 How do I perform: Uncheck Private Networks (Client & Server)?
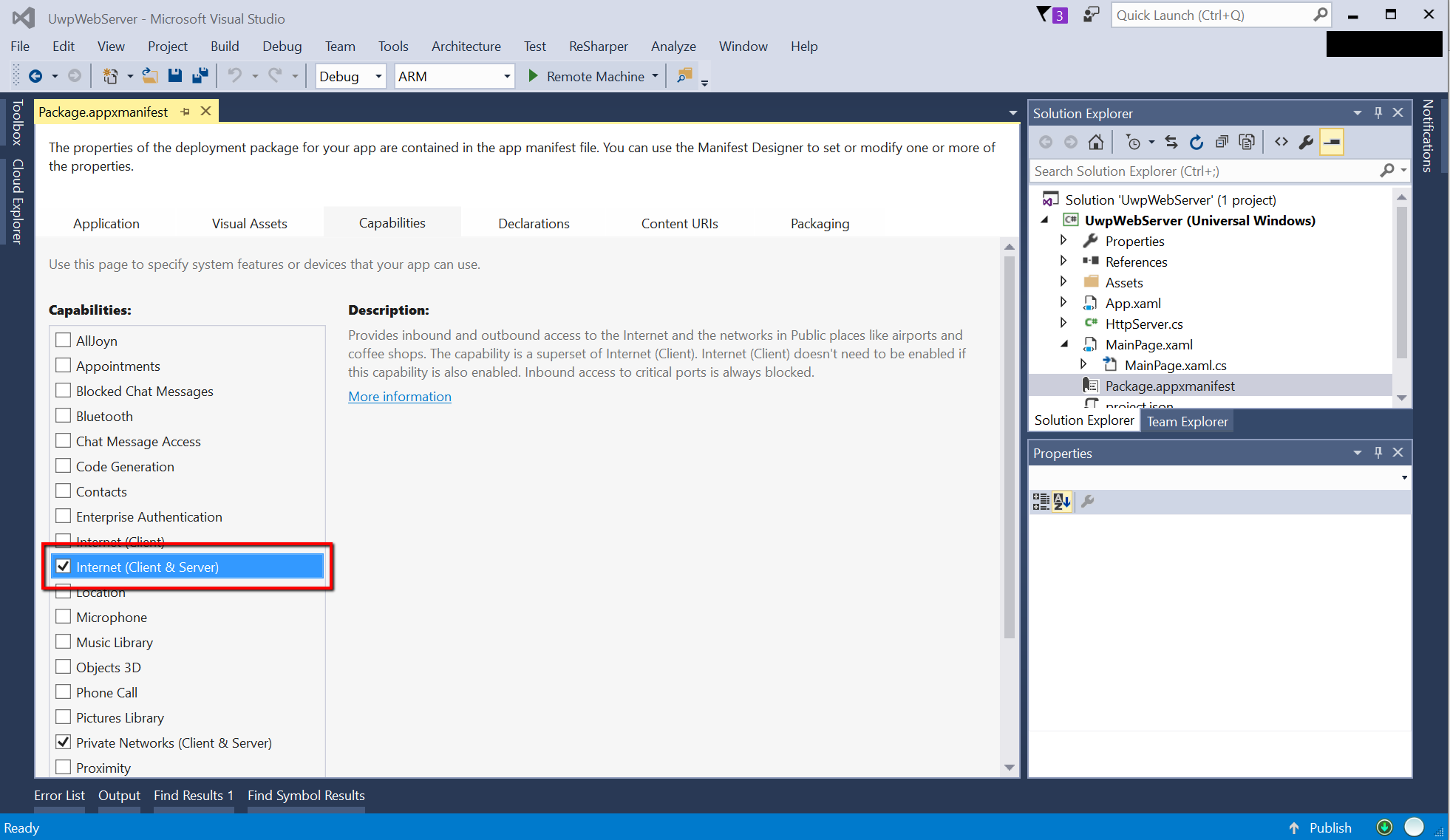pos(64,742)
